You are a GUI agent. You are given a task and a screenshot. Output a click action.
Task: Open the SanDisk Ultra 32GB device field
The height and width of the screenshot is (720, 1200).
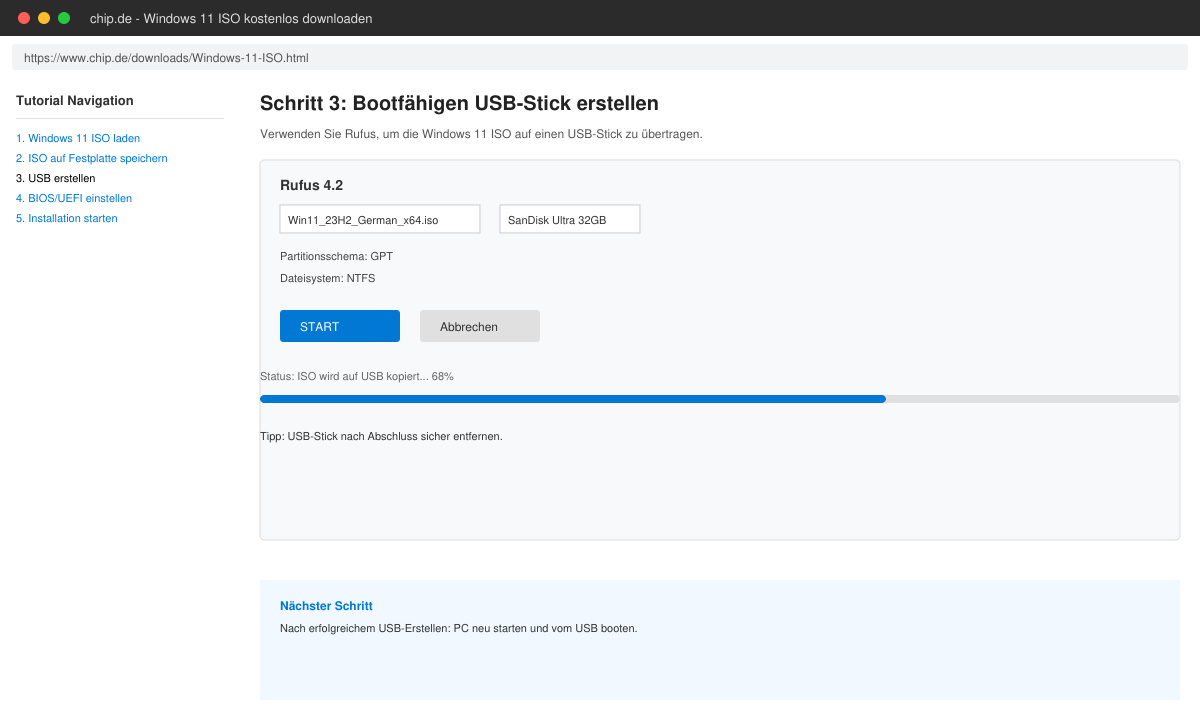pyautogui.click(x=570, y=219)
